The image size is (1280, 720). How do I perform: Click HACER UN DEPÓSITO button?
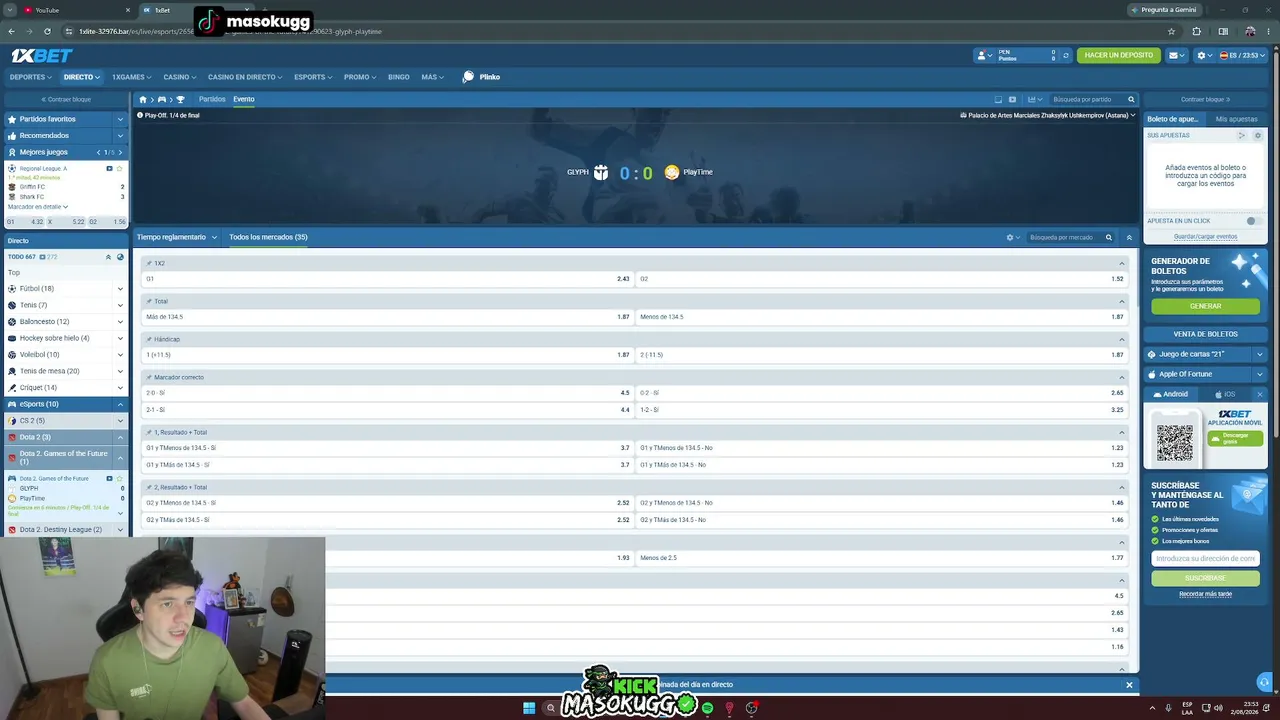(1119, 56)
